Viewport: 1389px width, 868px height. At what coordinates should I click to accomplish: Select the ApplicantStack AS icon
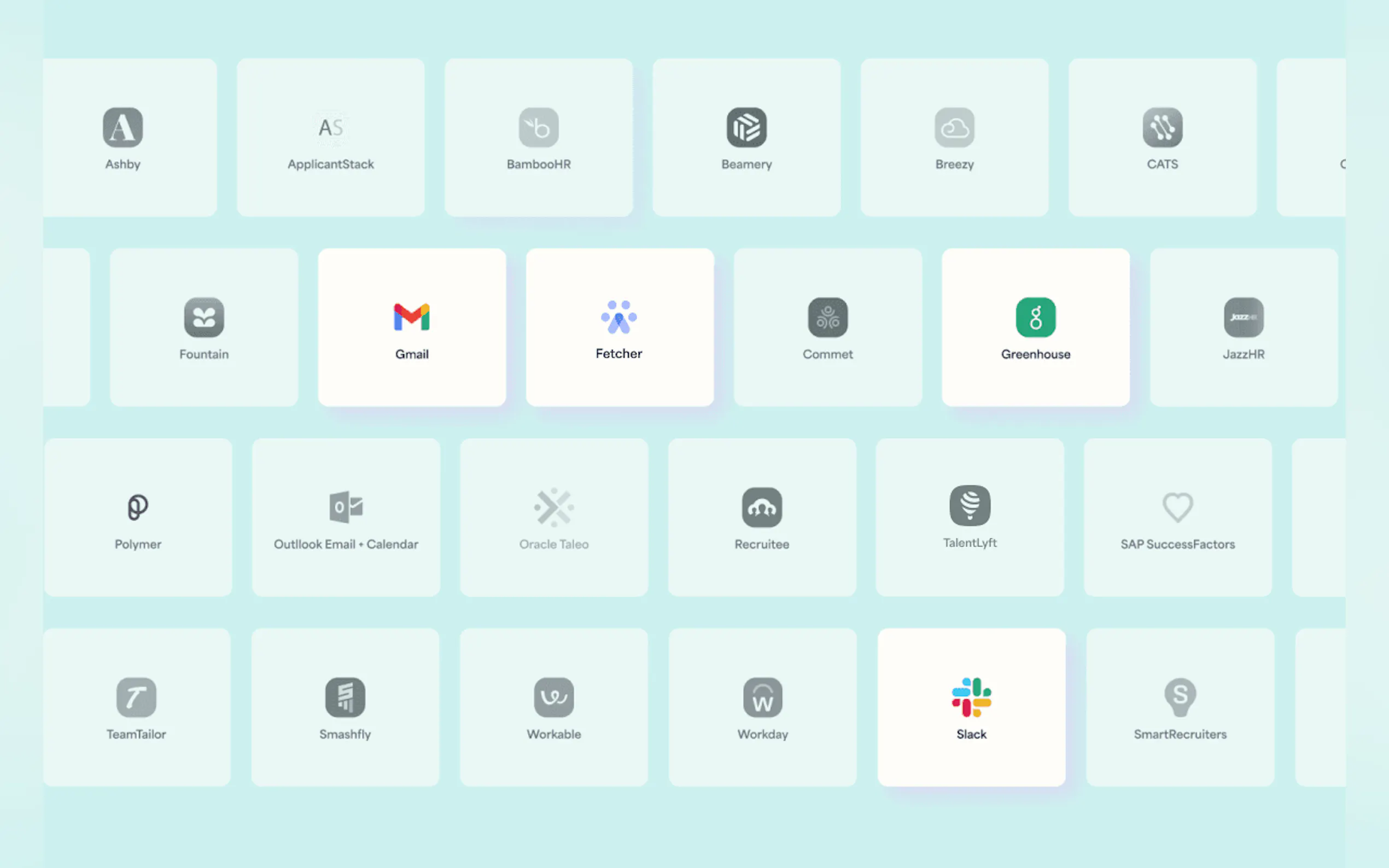pyautogui.click(x=331, y=127)
